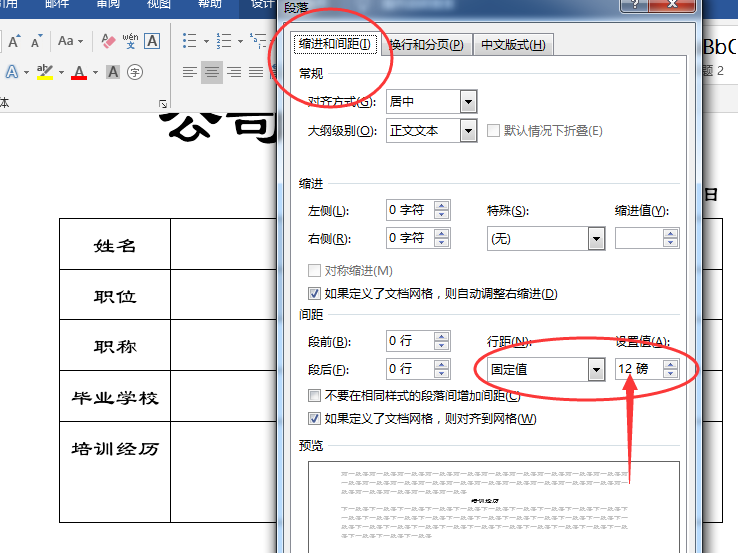Click the 缩进值 input field
The height and width of the screenshot is (553, 738).
coord(639,239)
